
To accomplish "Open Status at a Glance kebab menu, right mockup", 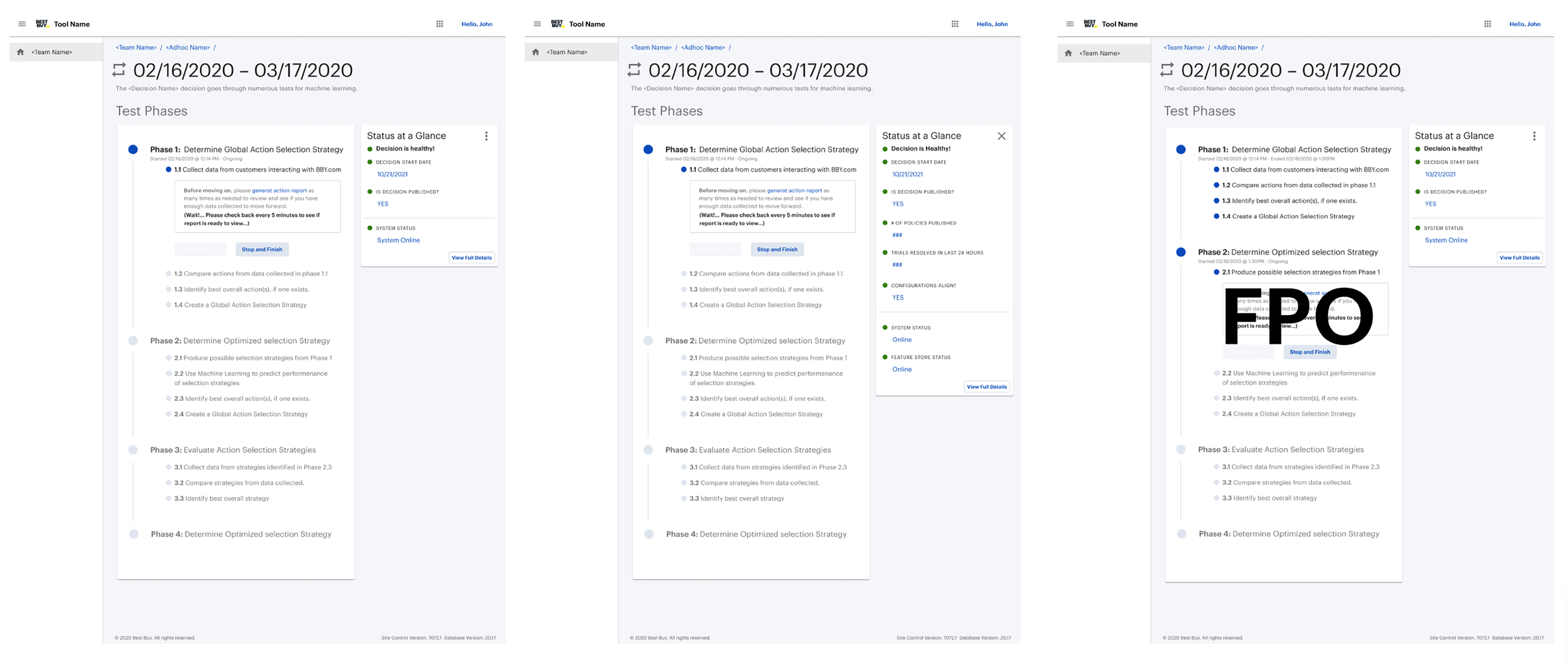I will pos(1534,136).
